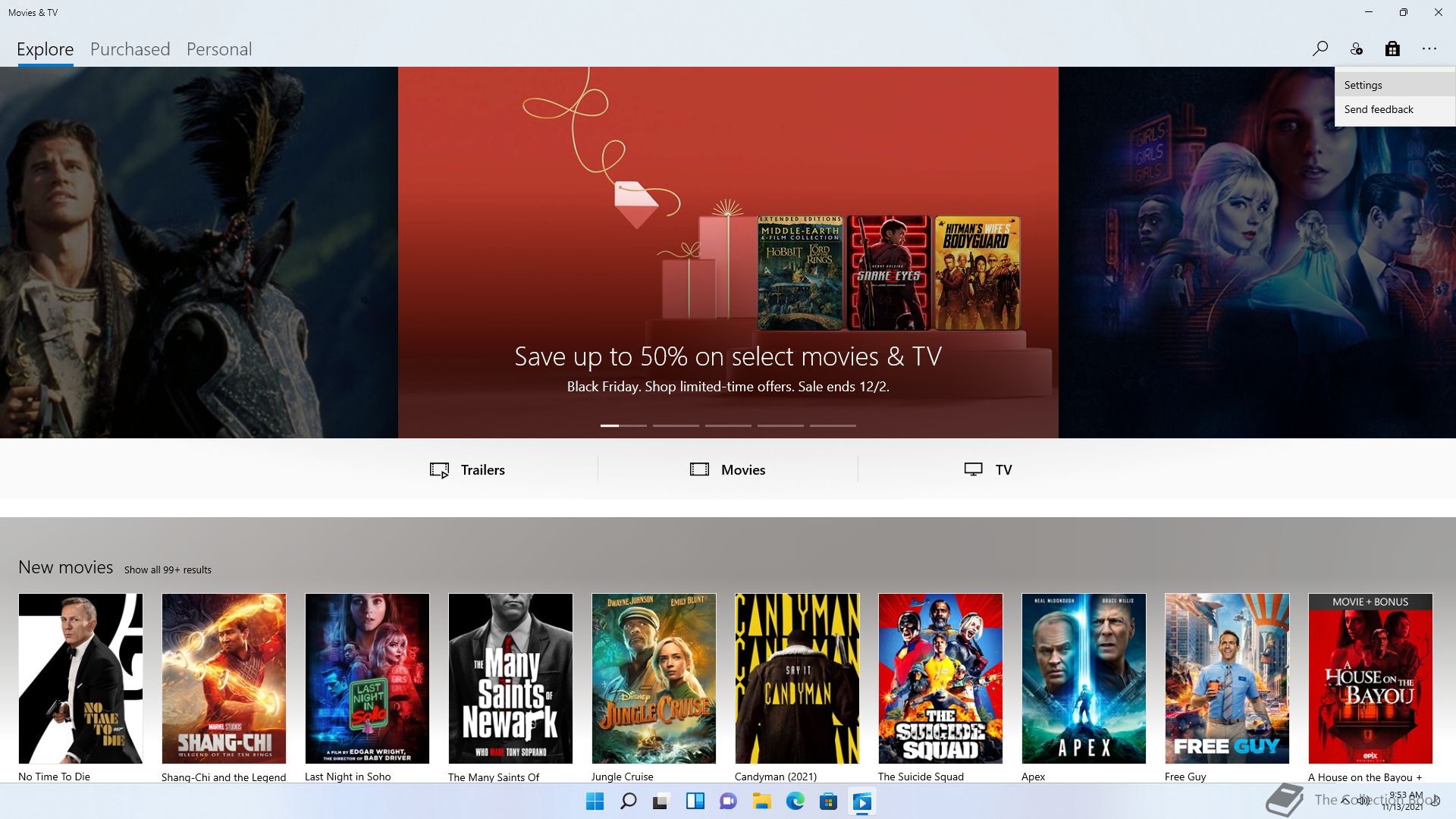Open Task View in taskbar
Image resolution: width=1456 pixels, height=819 pixels.
click(x=661, y=802)
